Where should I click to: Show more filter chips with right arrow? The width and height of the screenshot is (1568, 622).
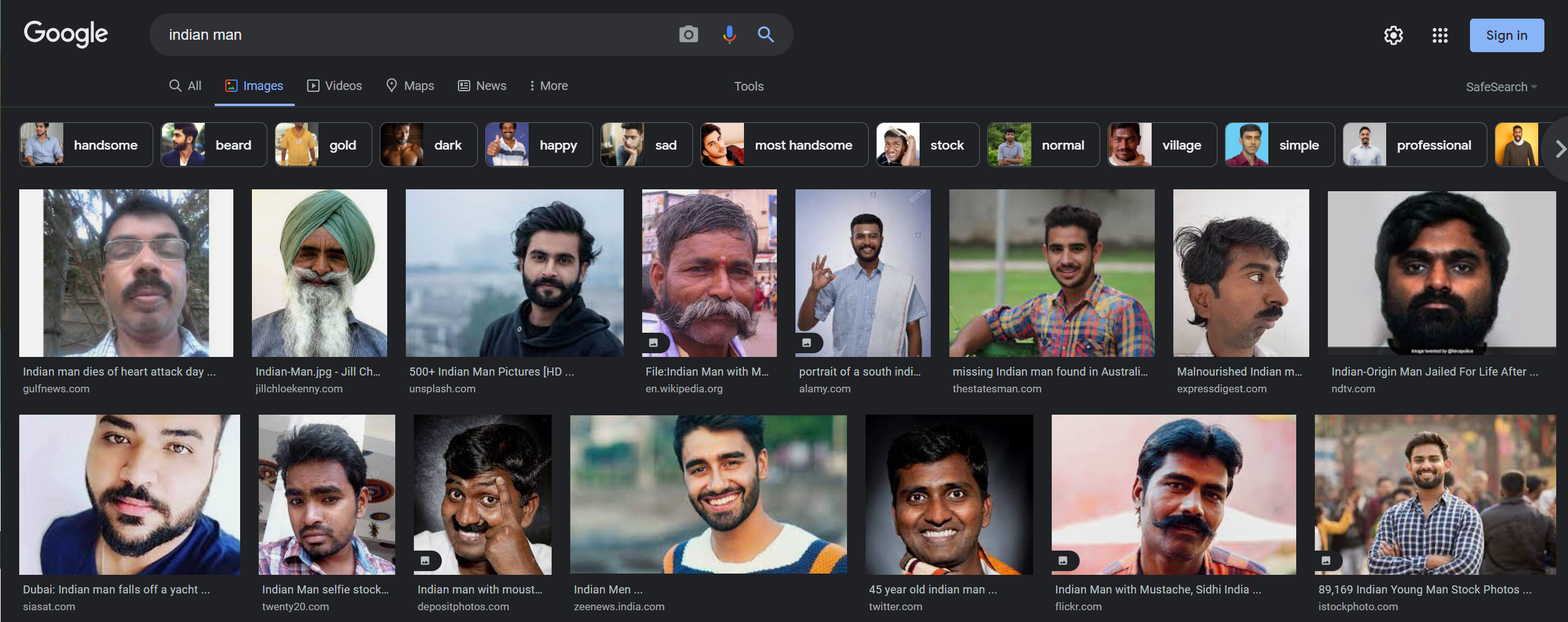1559,150
